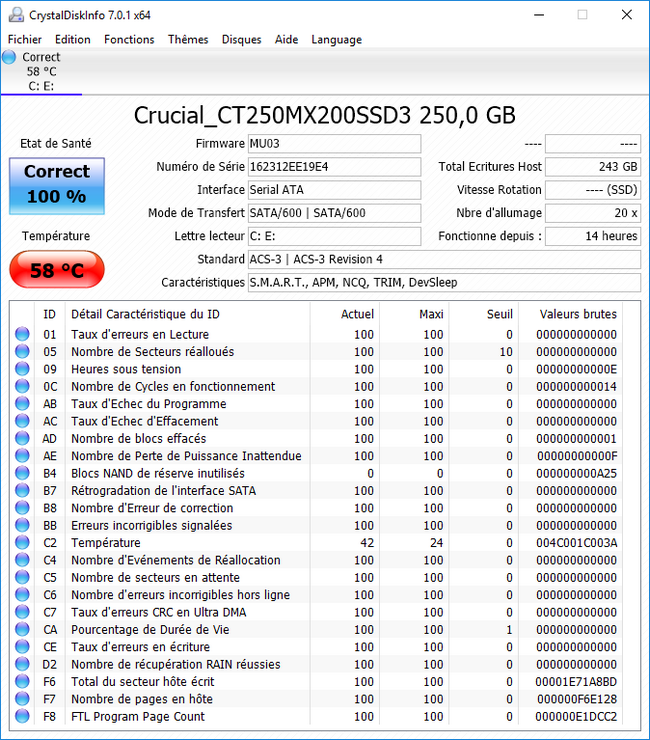The image size is (650, 740).
Task: Click the Etat de Santé label
Action: pyautogui.click(x=56, y=143)
